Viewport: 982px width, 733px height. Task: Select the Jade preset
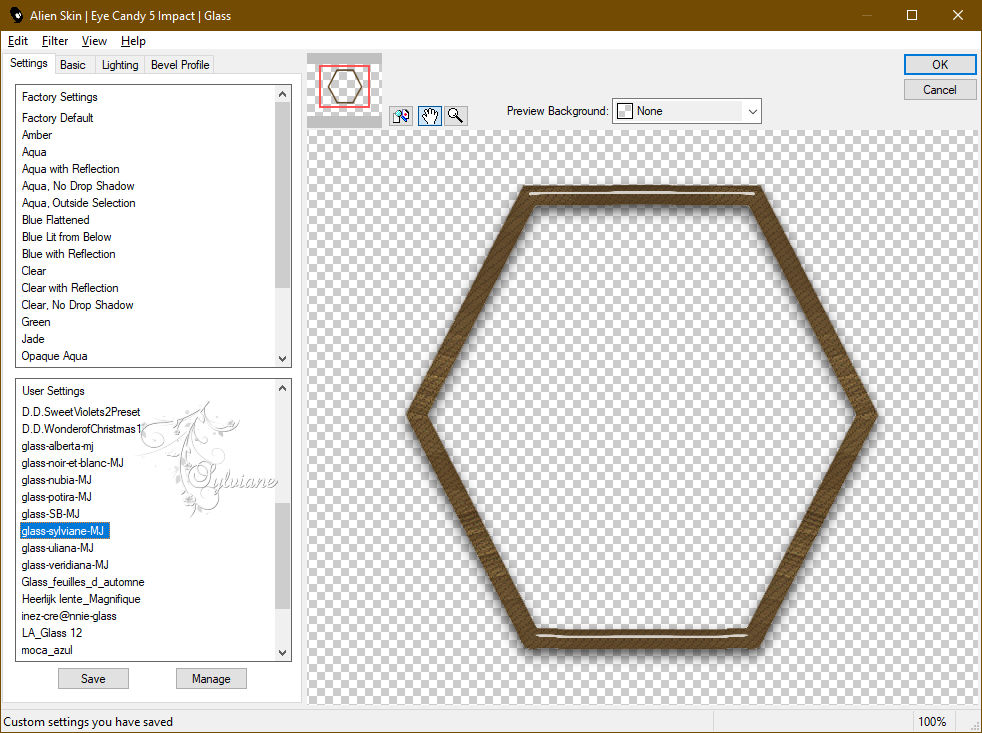[x=33, y=338]
